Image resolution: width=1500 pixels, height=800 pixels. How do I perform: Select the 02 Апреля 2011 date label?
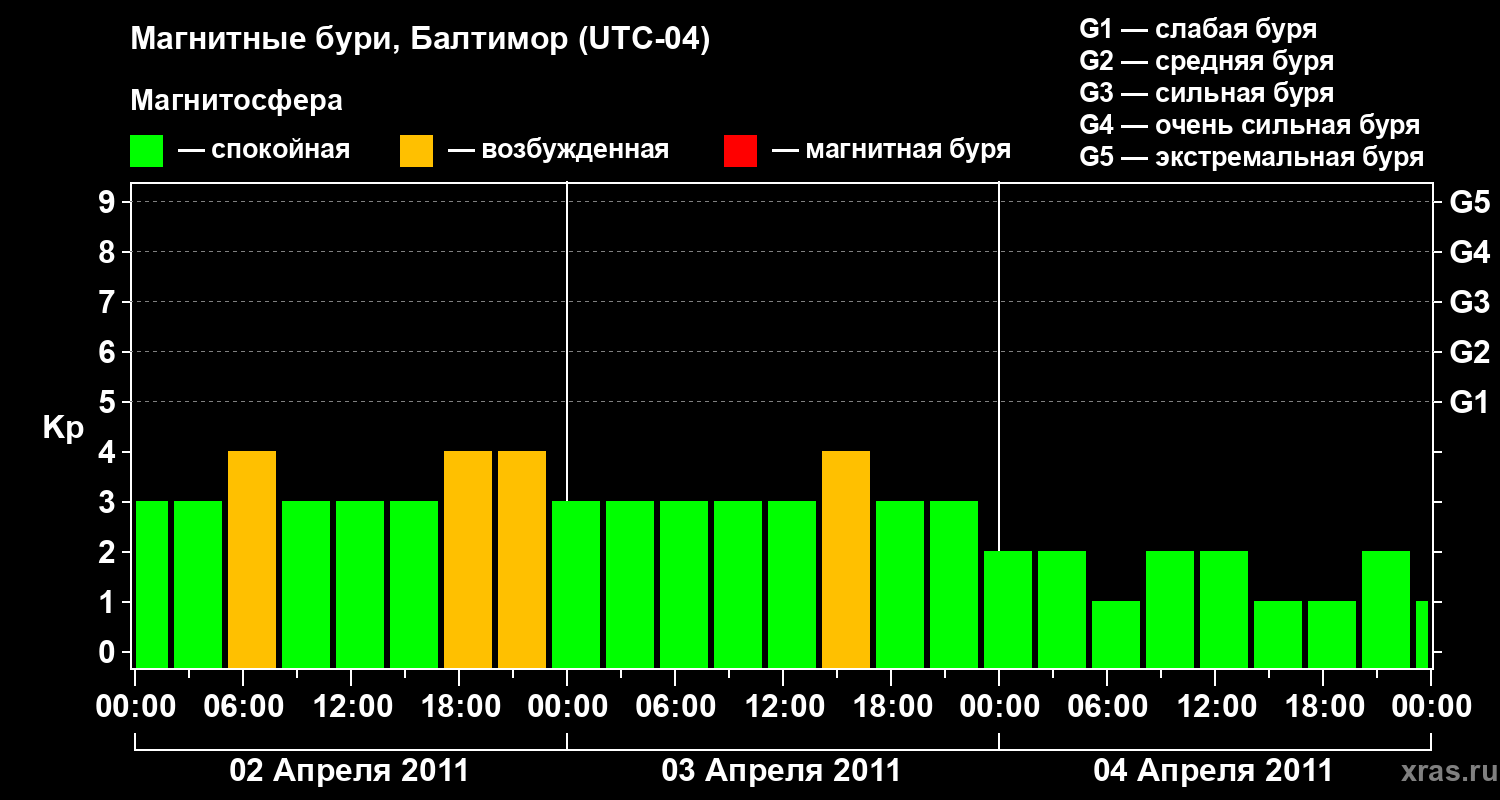(350, 771)
